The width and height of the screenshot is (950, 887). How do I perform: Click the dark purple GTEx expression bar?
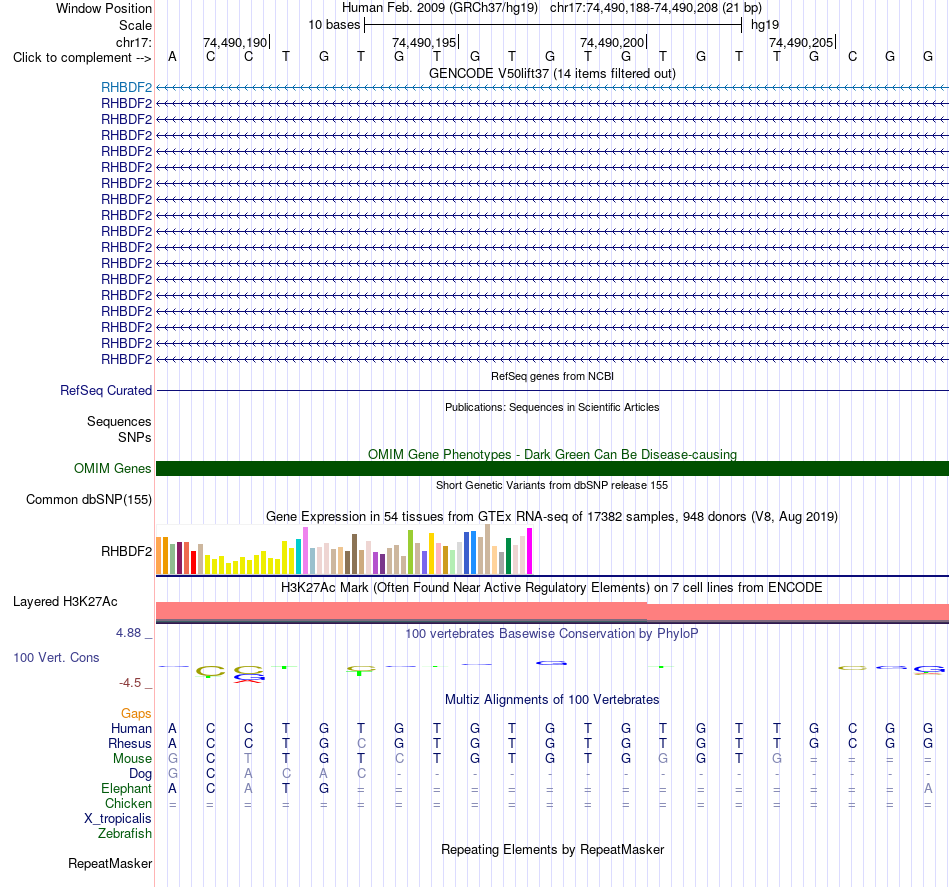point(382,563)
